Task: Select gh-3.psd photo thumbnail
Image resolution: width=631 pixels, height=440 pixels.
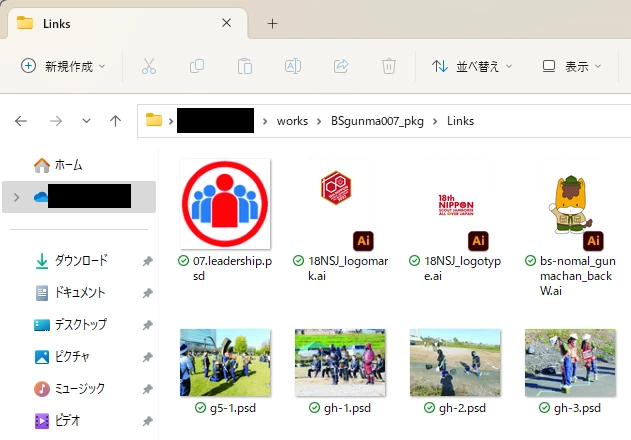Action: click(x=570, y=363)
